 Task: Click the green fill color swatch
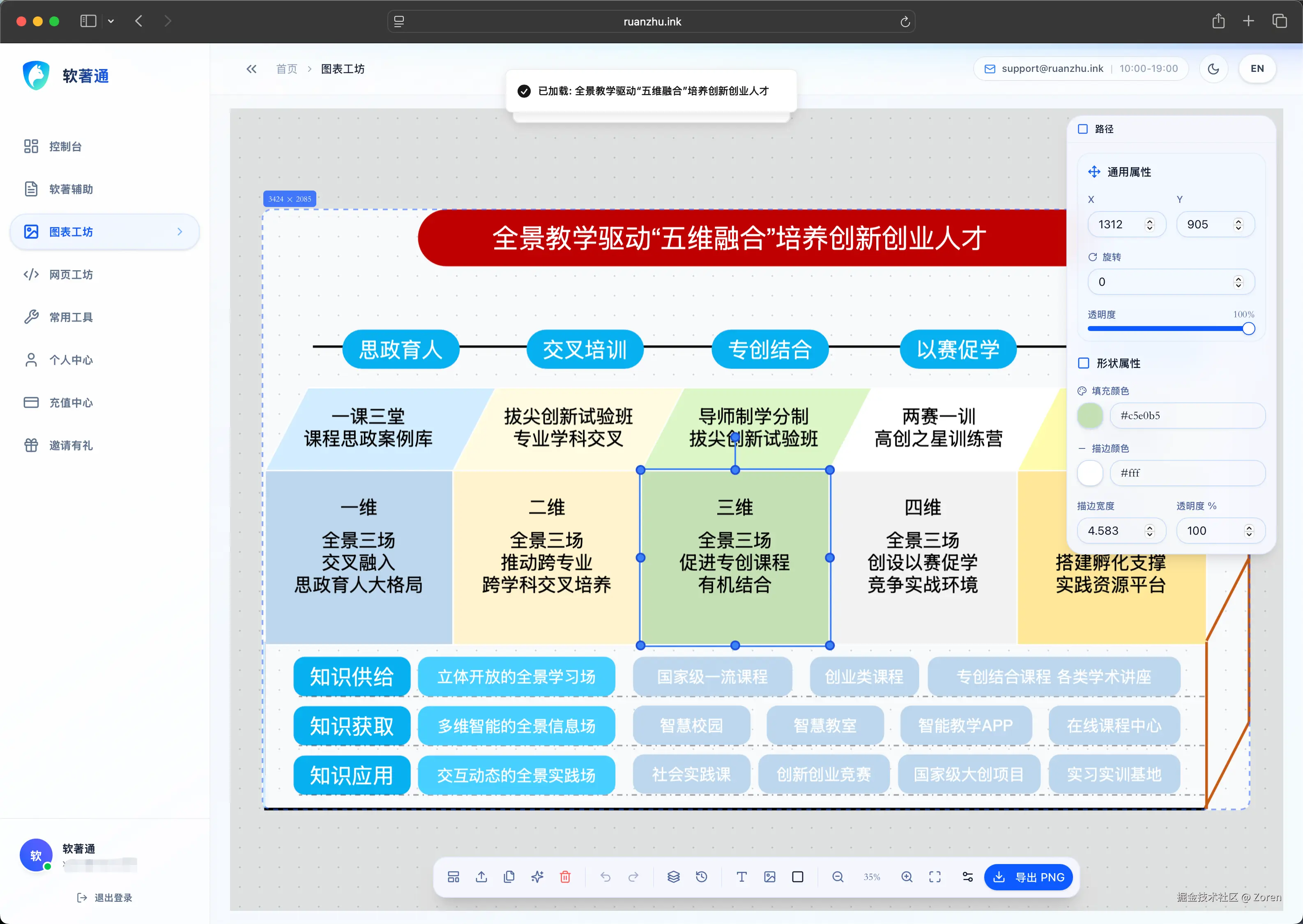point(1090,415)
